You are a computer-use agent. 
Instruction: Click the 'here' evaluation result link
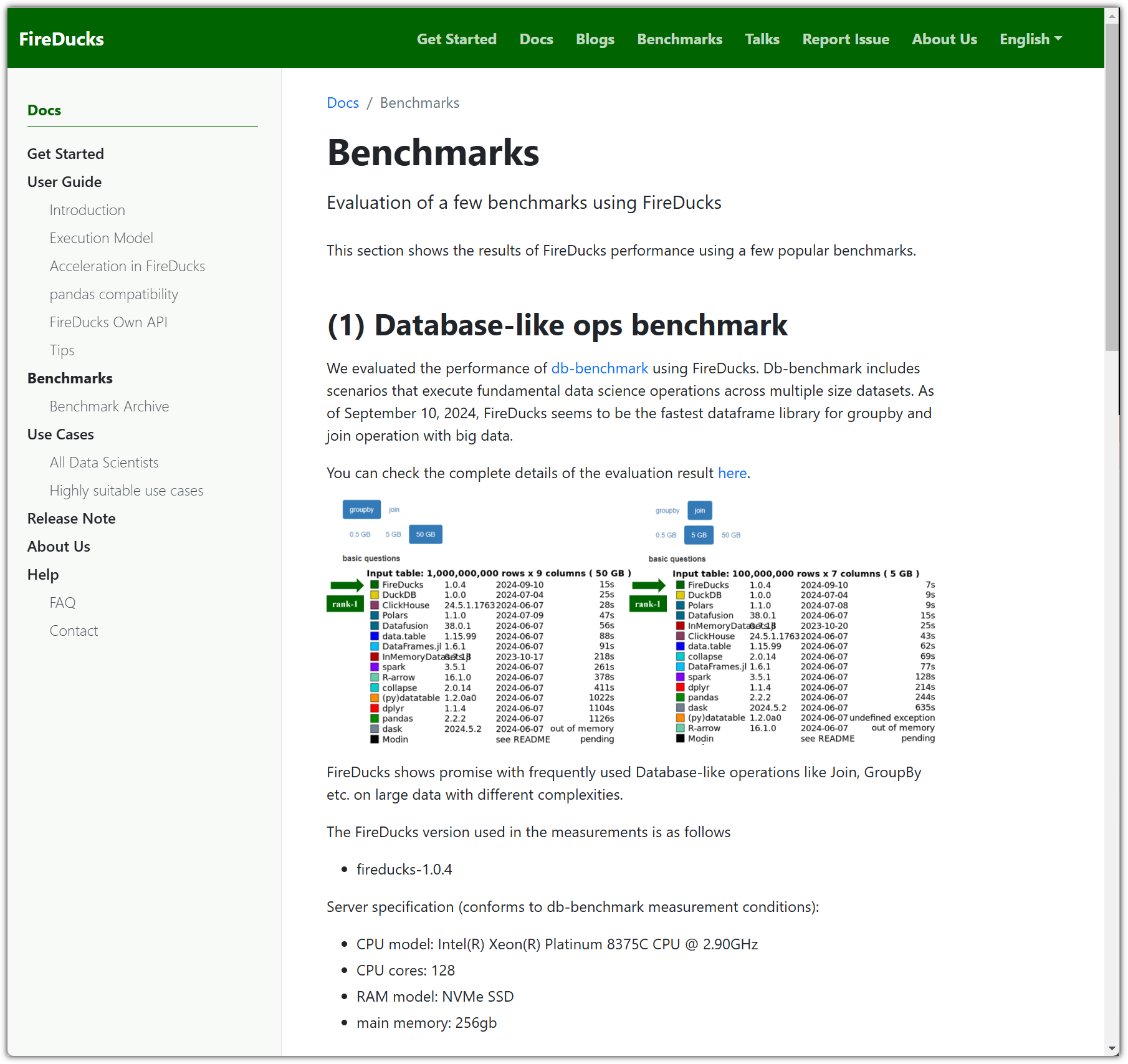click(x=732, y=473)
